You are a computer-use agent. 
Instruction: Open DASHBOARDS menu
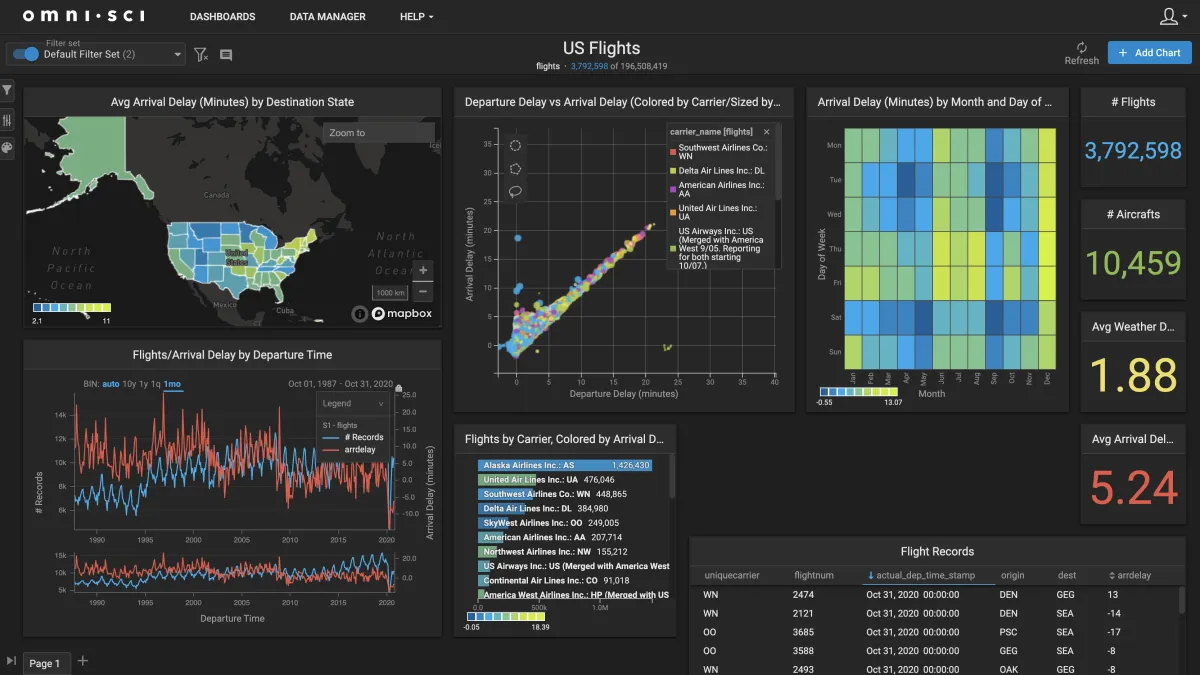tap(222, 17)
